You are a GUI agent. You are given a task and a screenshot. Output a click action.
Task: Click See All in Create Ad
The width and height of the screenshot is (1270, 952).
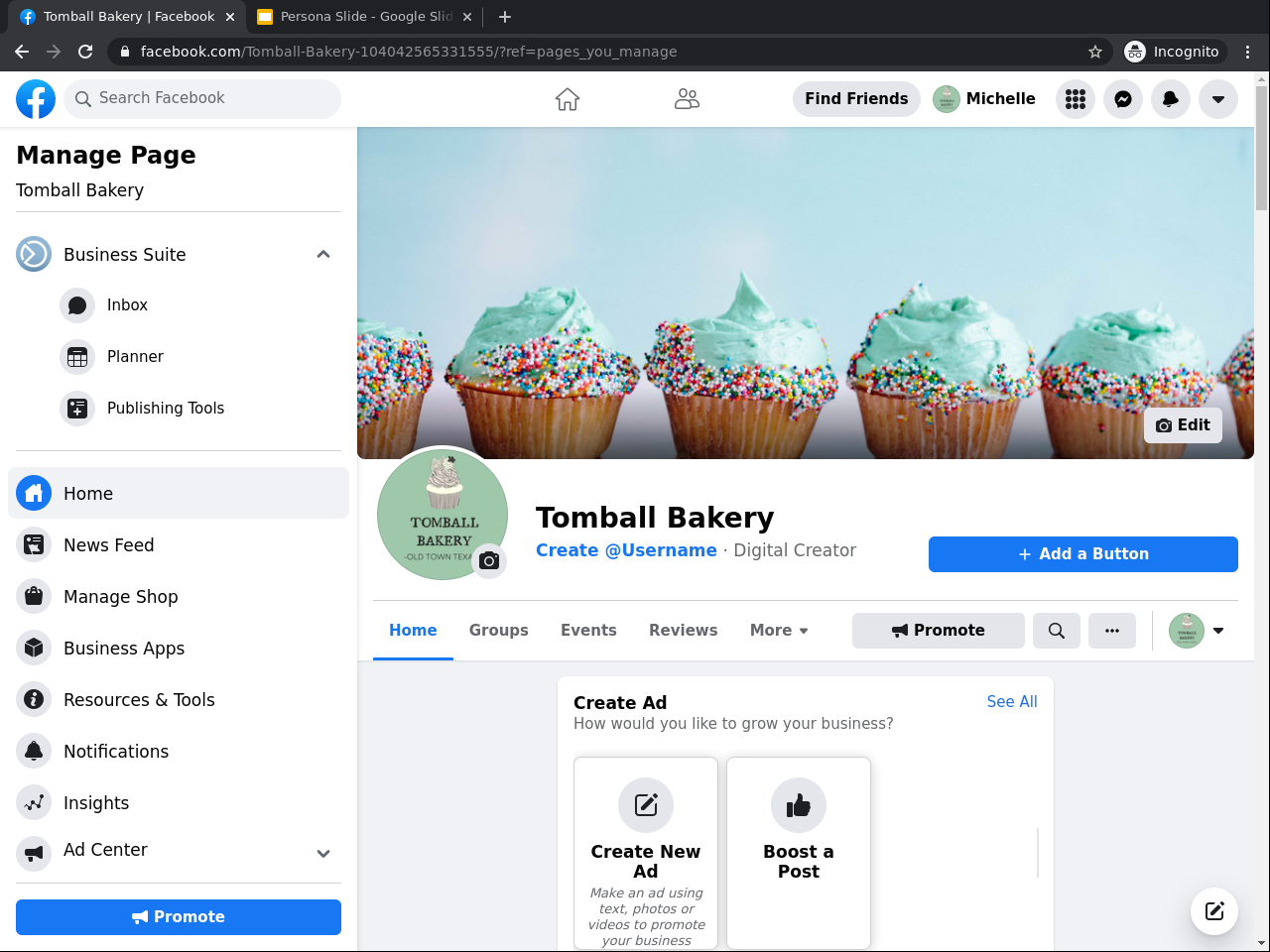1012,702
